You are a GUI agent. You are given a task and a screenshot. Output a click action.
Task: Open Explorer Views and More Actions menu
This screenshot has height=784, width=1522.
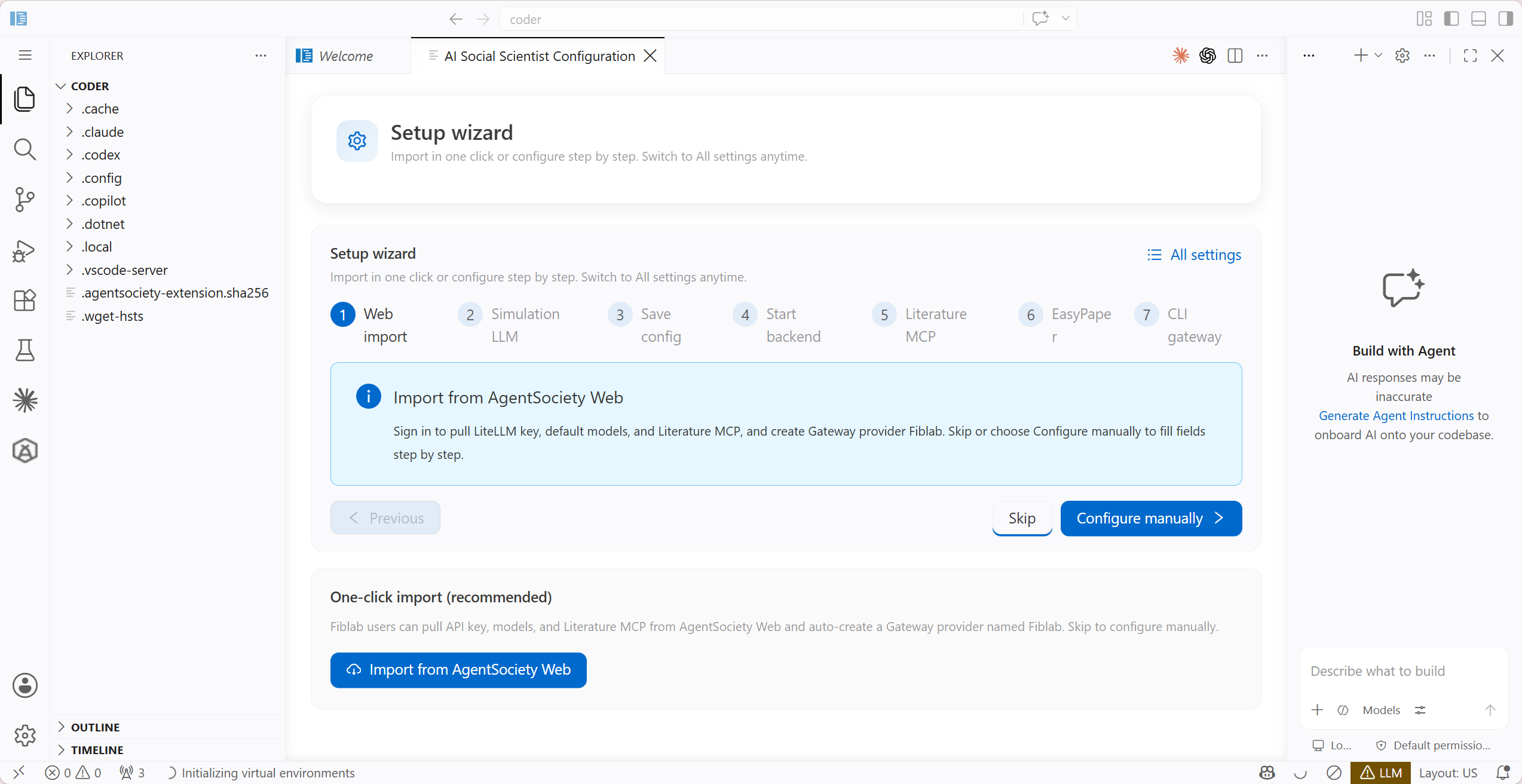coord(261,56)
